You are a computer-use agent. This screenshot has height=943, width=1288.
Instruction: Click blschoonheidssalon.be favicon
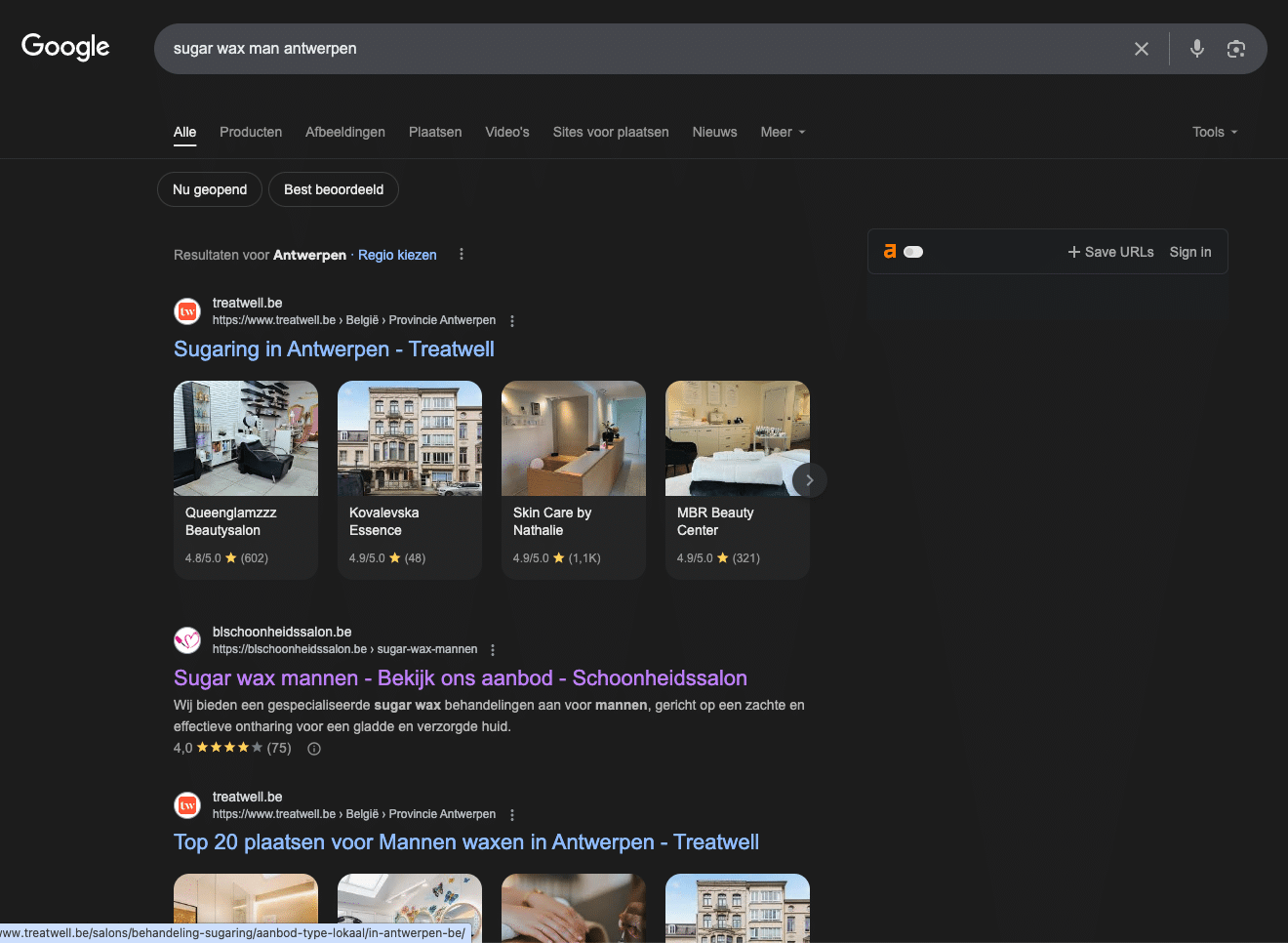point(187,640)
